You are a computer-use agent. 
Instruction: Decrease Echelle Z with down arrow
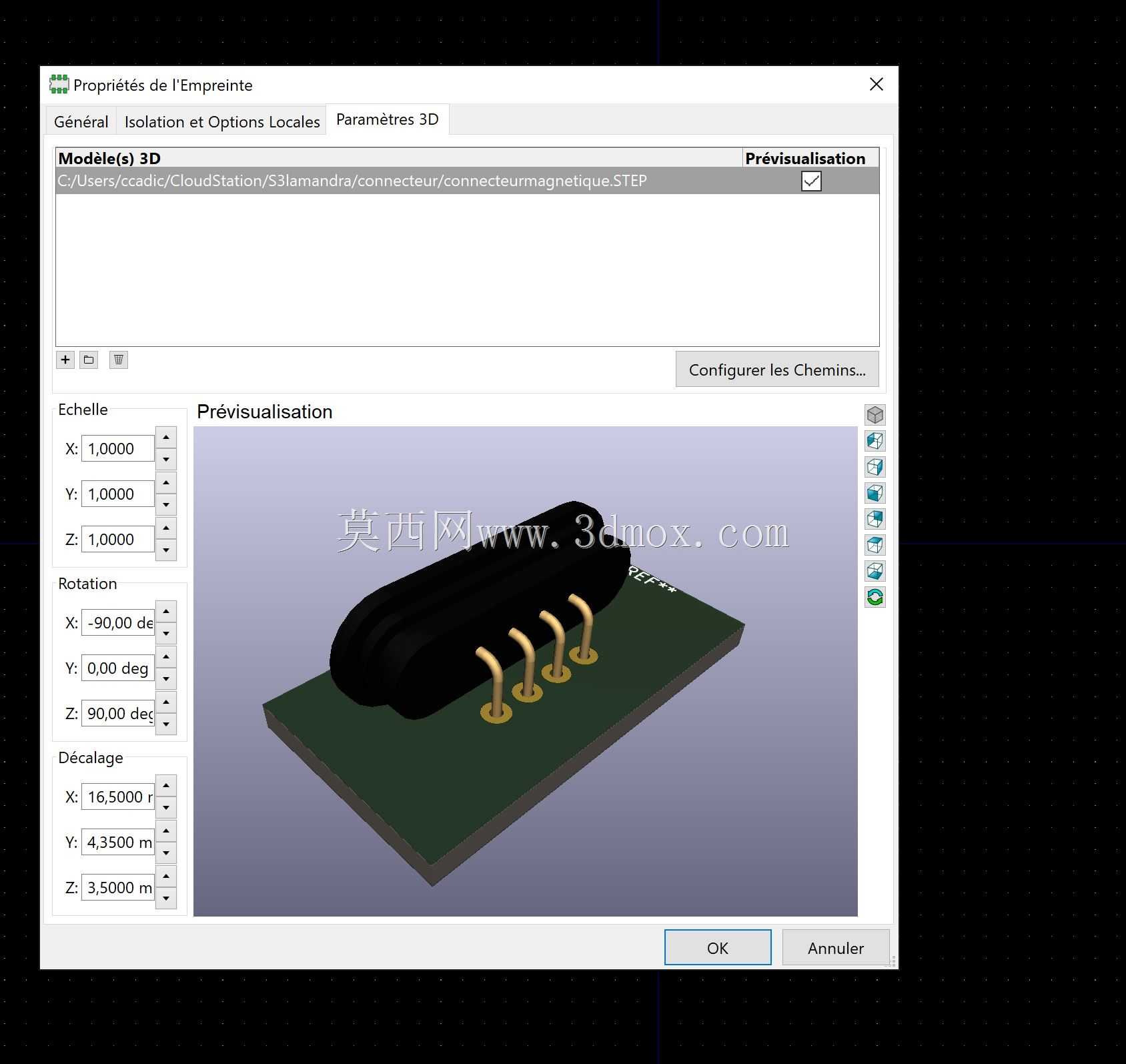coord(166,550)
